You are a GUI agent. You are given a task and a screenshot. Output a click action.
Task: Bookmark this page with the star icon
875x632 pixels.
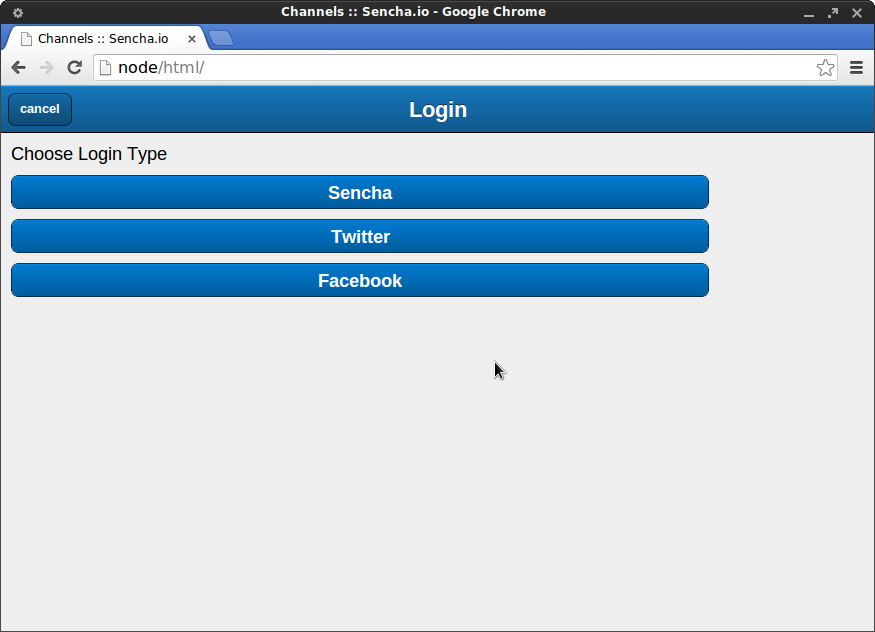tap(825, 67)
